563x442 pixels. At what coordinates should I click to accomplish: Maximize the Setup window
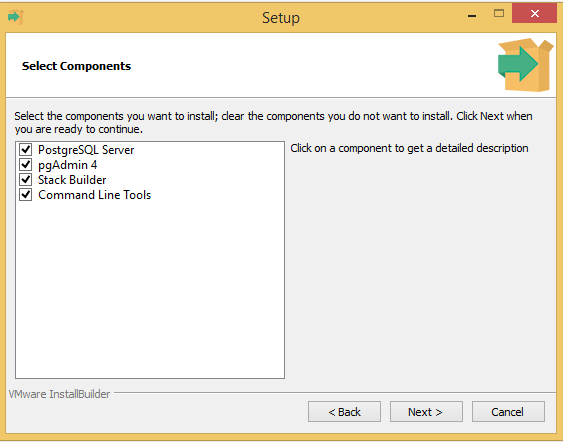tap(499, 14)
